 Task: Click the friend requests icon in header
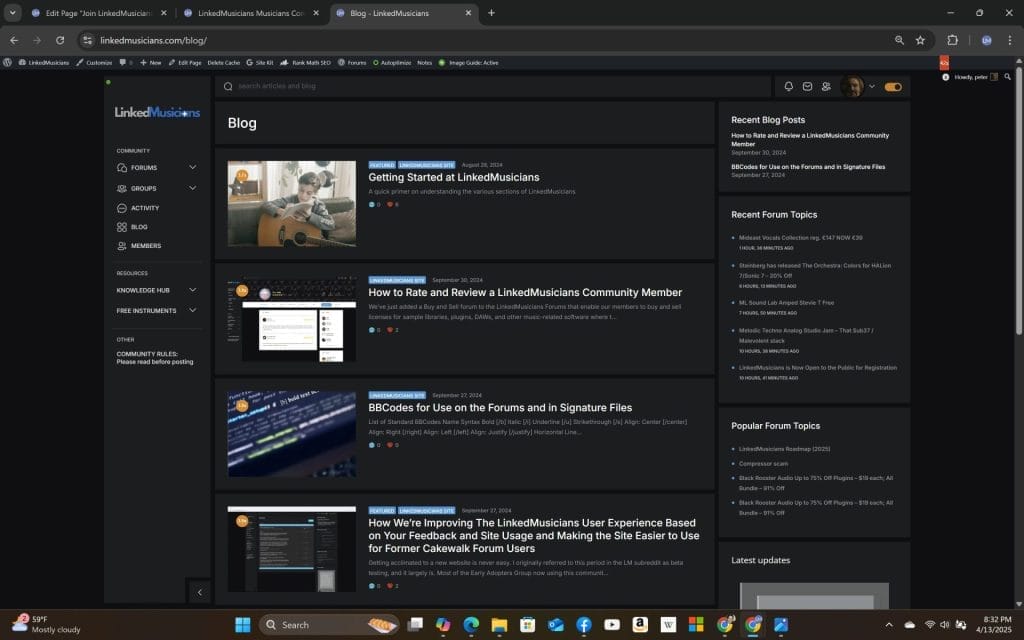(x=826, y=87)
